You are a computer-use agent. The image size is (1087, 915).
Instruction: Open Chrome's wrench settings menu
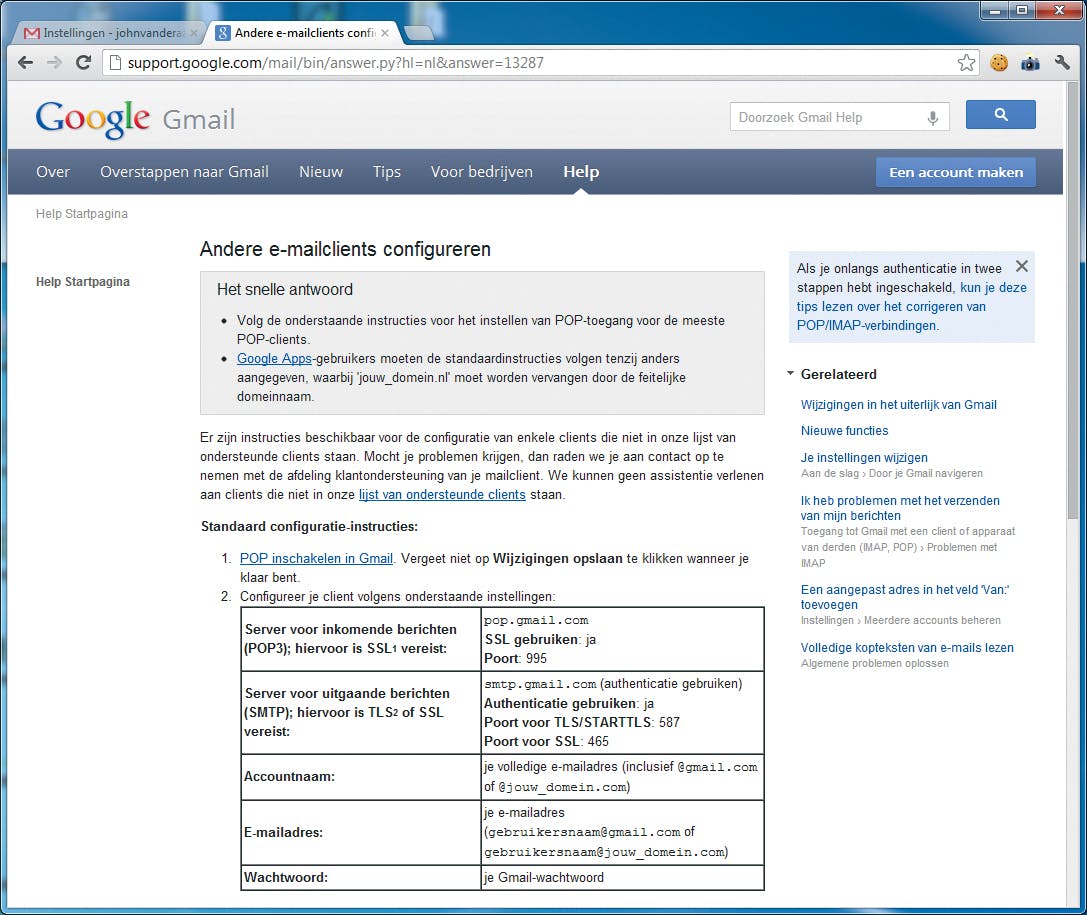coord(1062,63)
